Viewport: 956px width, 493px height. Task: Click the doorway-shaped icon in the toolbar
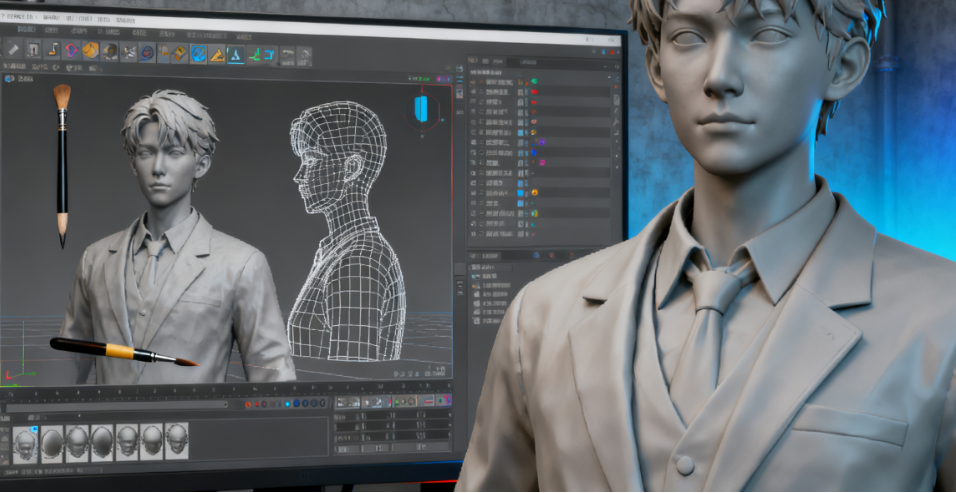tap(34, 50)
